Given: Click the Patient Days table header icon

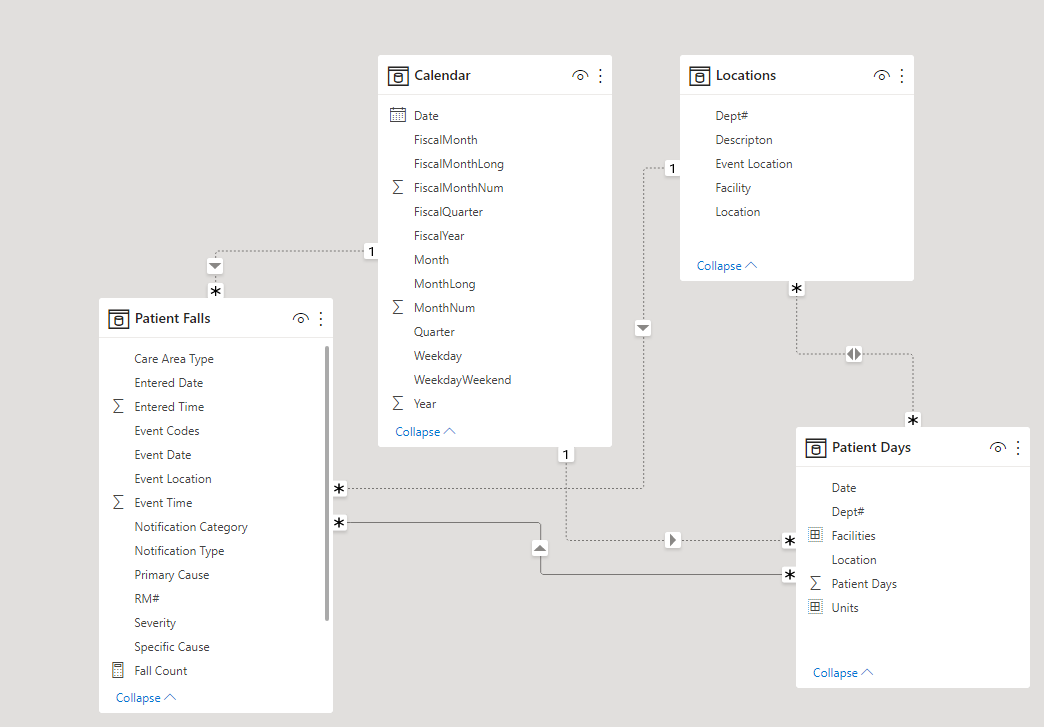Looking at the screenshot, I should 816,448.
